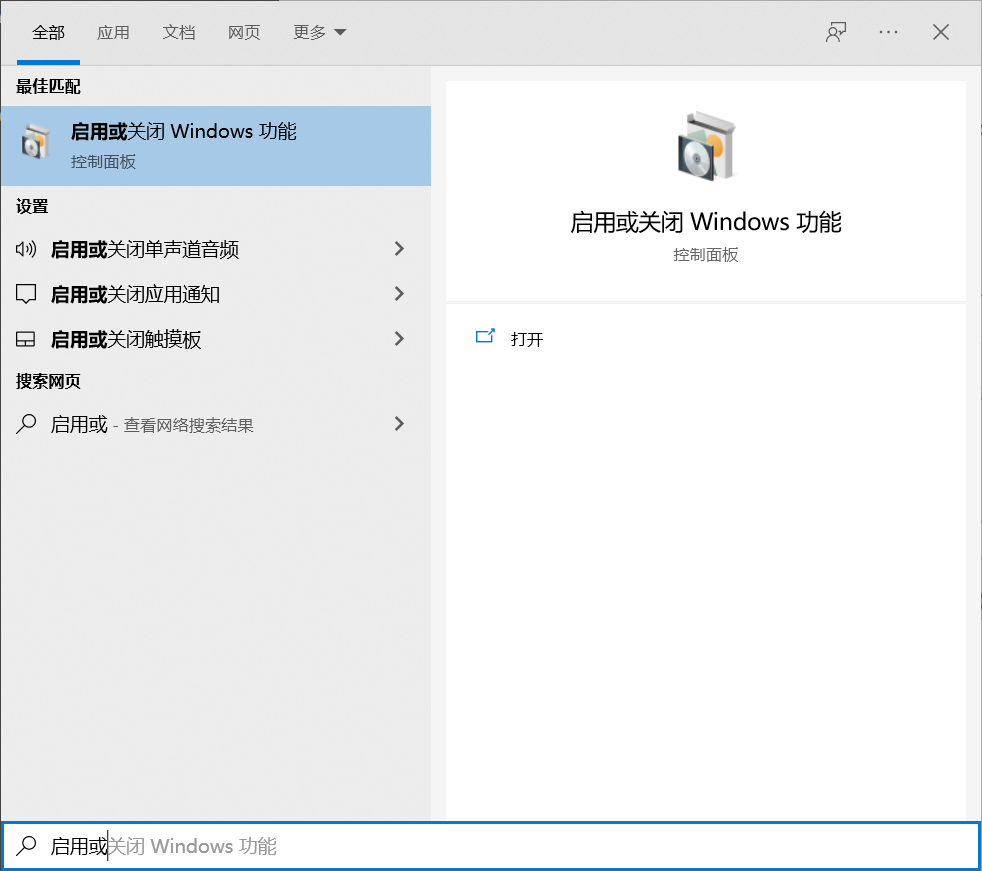
Task: Click the search text input field
Action: [500, 846]
